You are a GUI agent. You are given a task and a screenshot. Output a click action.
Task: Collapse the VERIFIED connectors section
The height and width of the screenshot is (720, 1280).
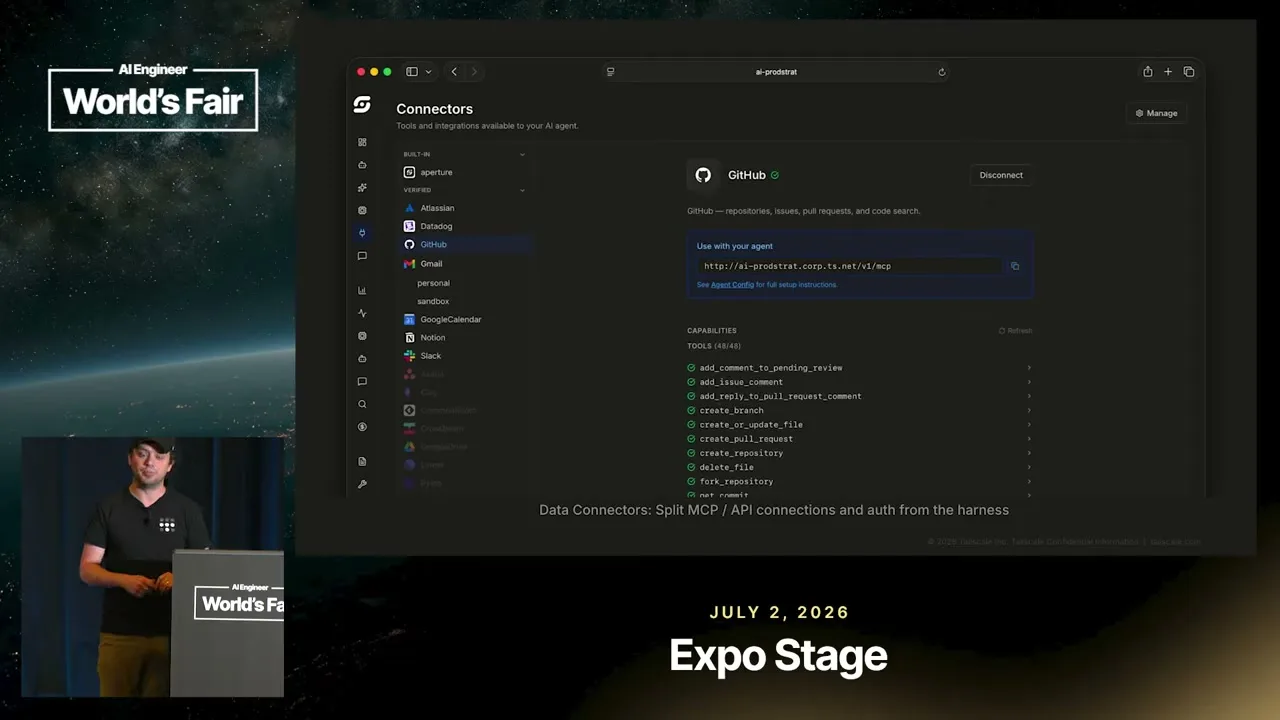[522, 190]
